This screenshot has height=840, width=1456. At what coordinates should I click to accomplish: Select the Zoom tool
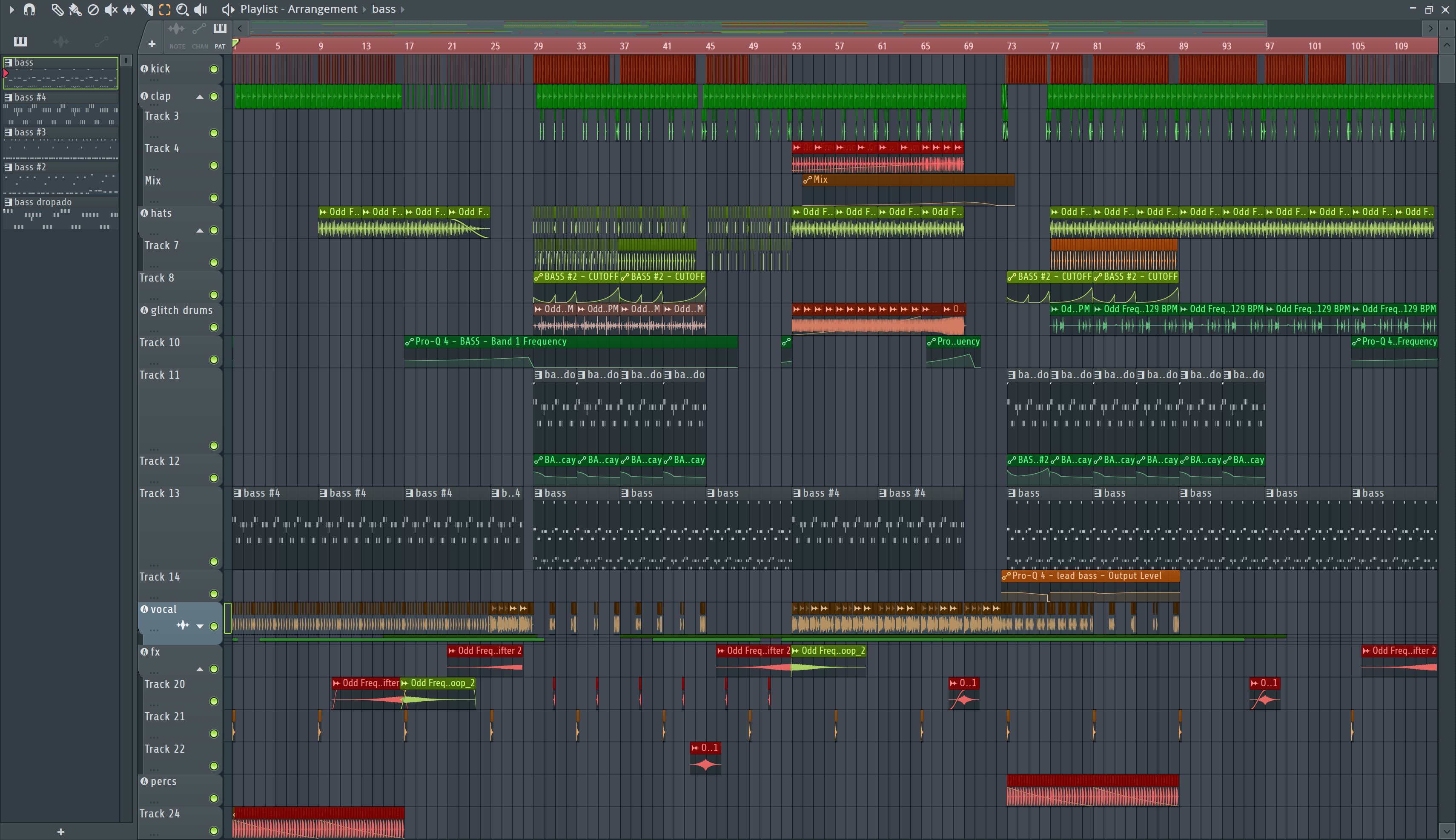click(x=182, y=9)
